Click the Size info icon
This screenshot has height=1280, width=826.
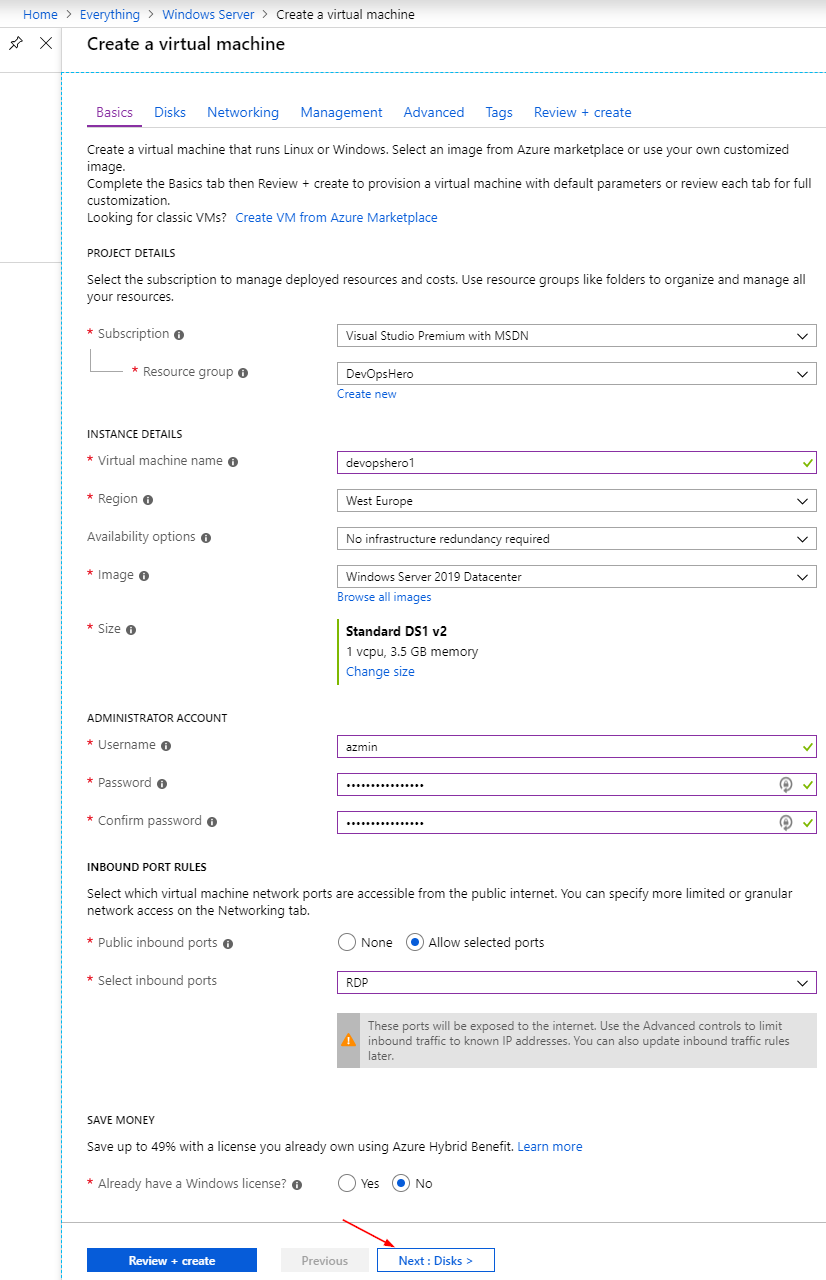click(x=131, y=630)
